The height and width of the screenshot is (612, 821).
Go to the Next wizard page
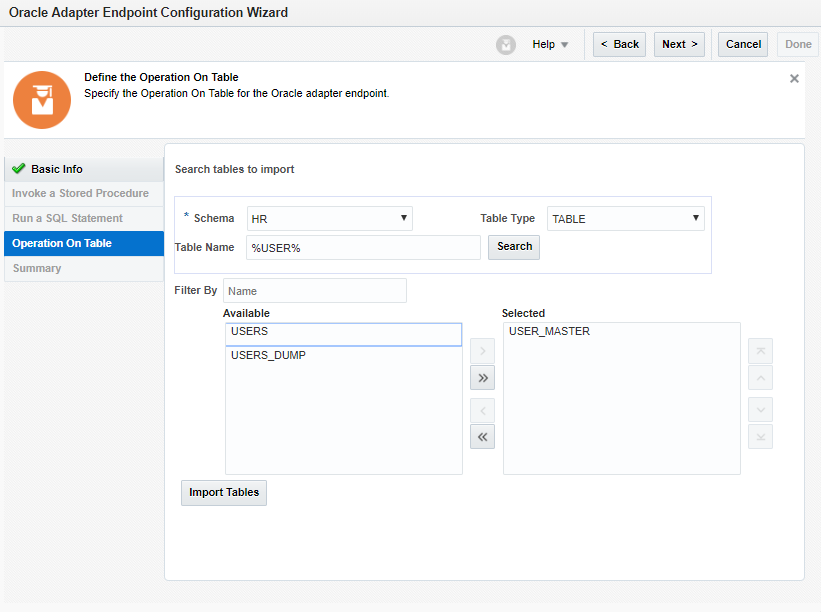pyautogui.click(x=680, y=45)
